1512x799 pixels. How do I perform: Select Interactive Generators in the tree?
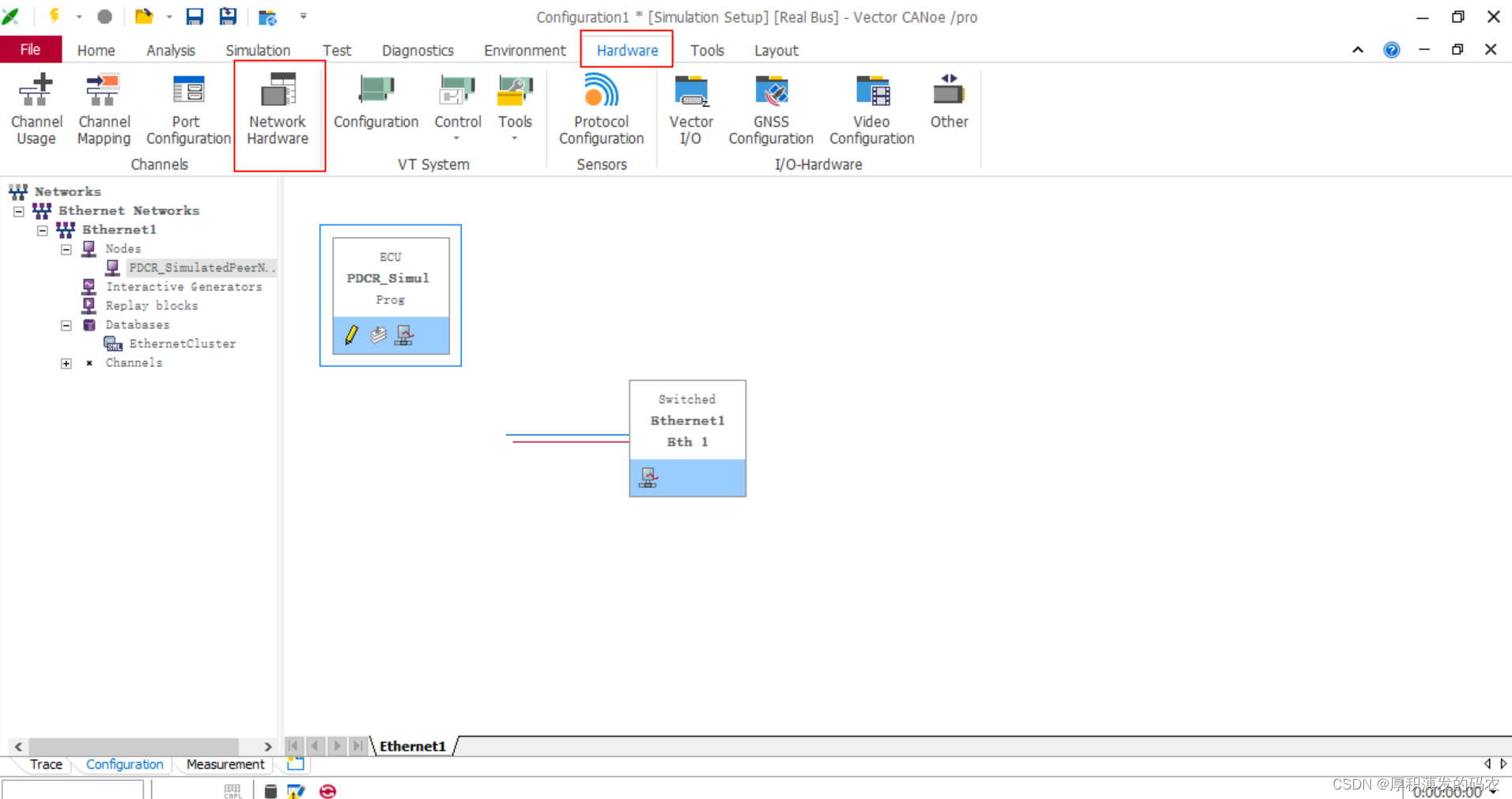[183, 286]
